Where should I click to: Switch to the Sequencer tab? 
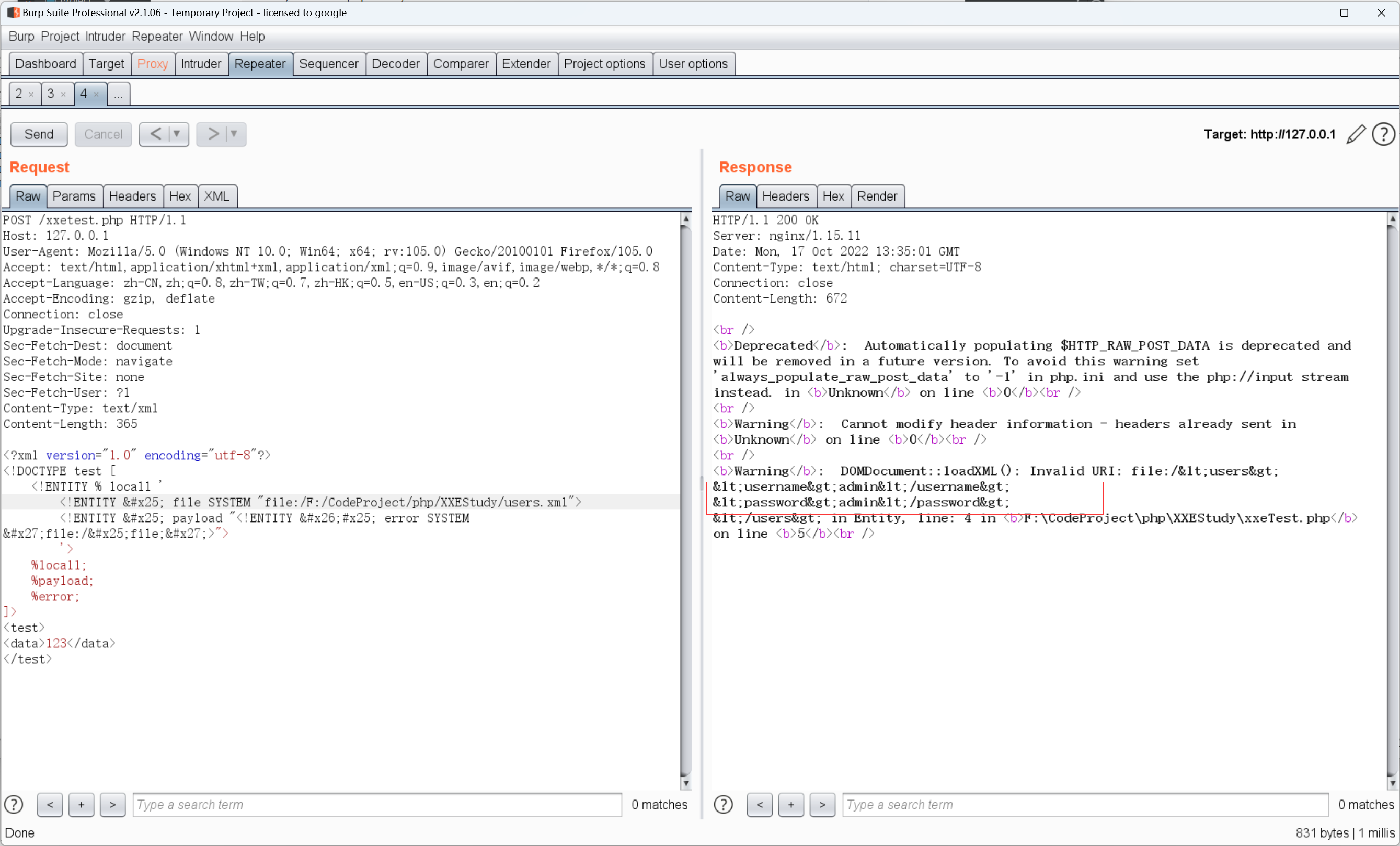tap(328, 64)
